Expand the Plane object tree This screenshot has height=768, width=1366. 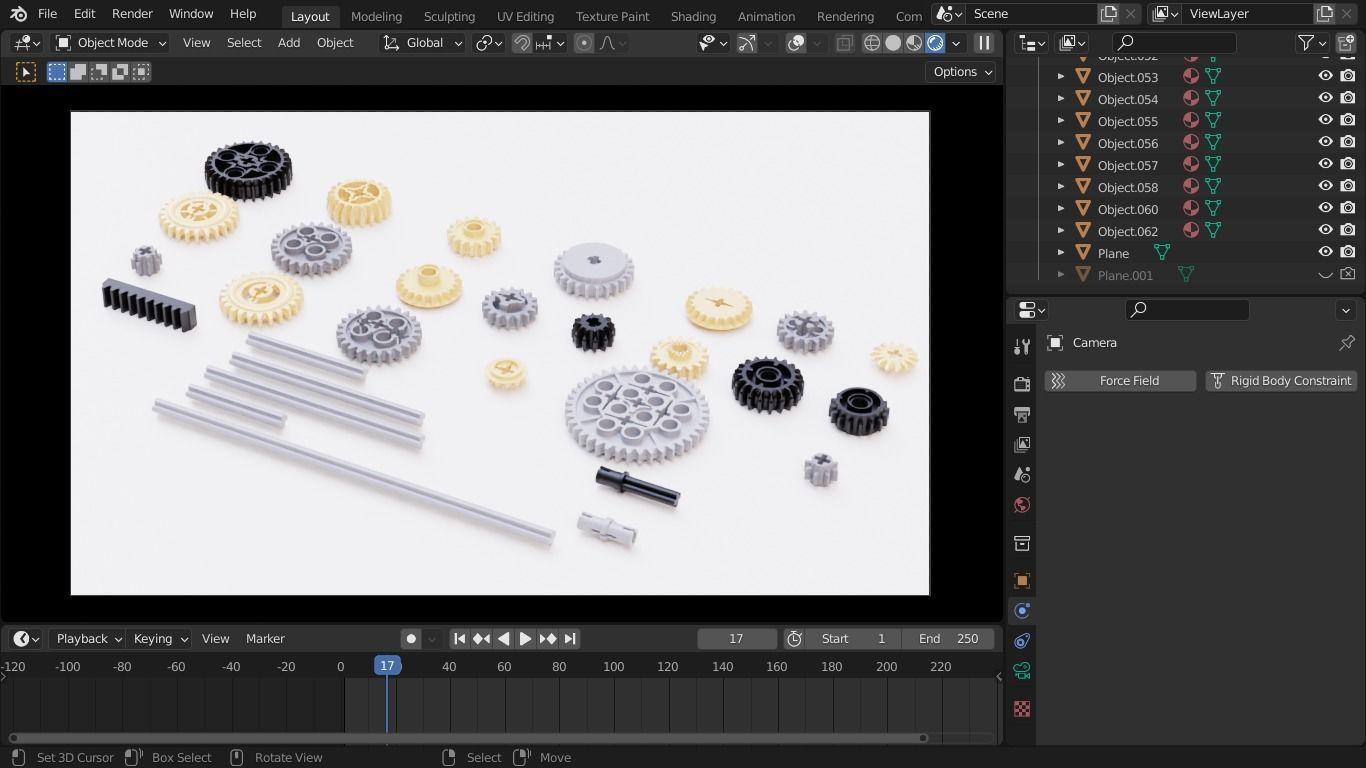coord(1061,252)
